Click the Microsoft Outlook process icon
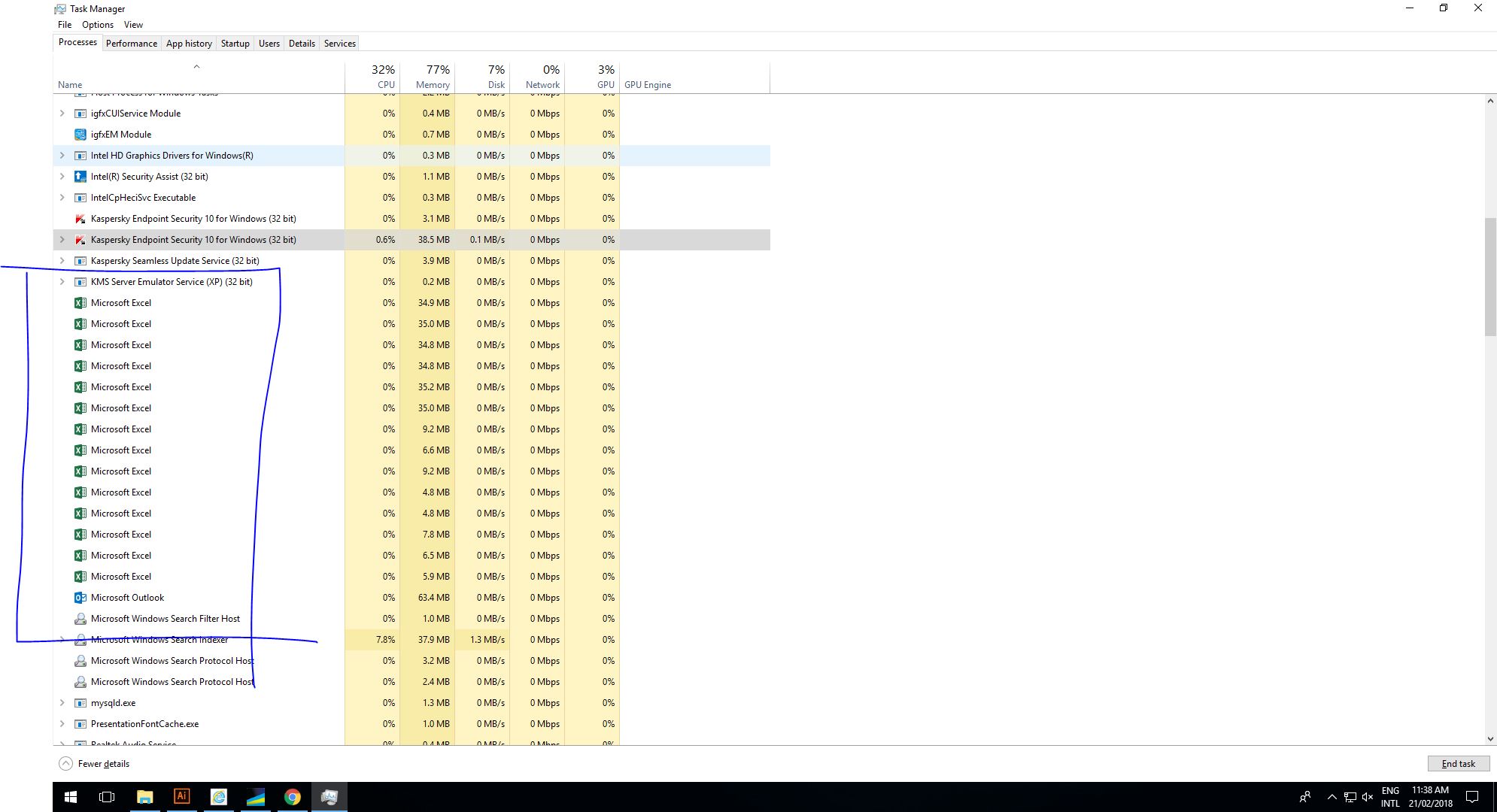 tap(80, 598)
